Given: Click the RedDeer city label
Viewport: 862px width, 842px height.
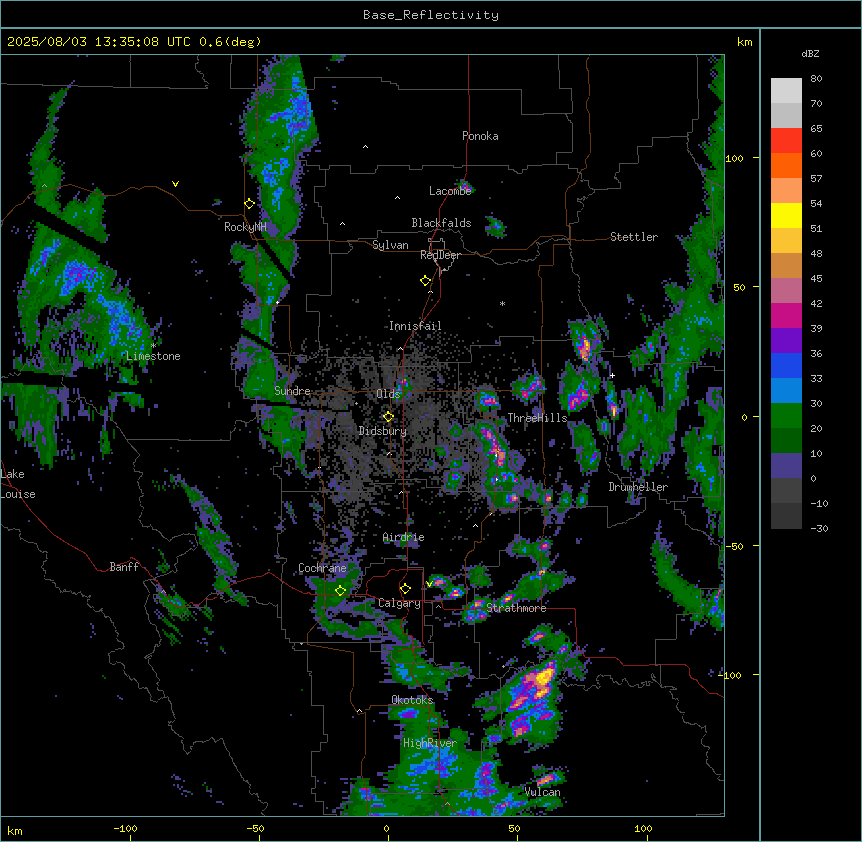Looking at the screenshot, I should point(440,255).
